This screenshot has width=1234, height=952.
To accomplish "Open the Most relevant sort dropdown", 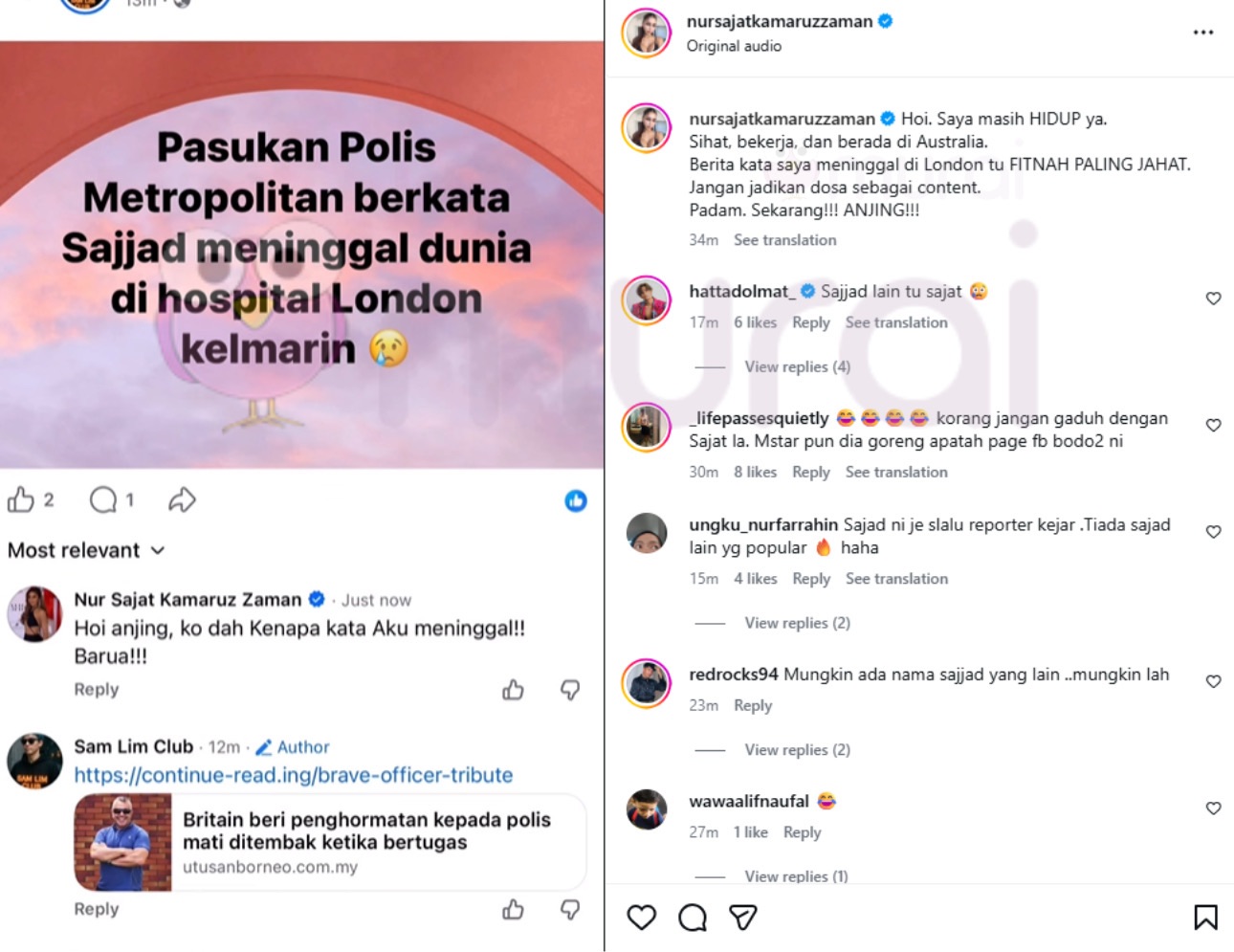I will [86, 550].
